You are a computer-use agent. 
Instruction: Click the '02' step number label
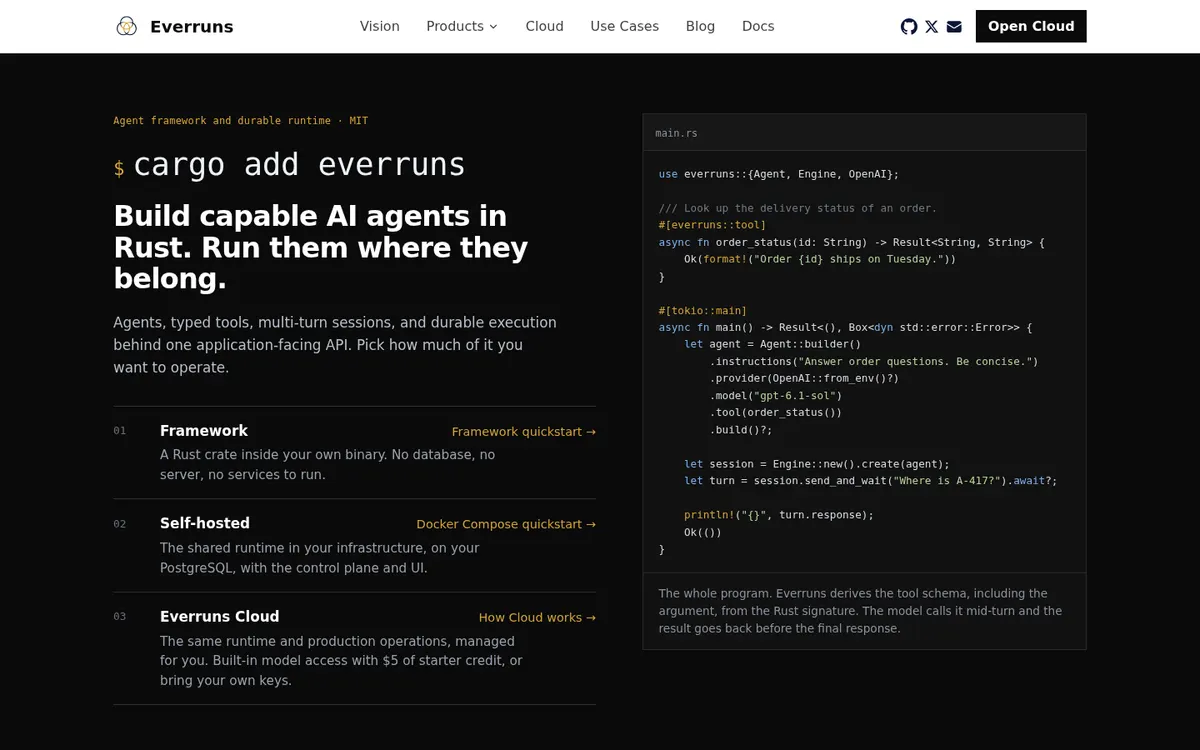pos(120,524)
